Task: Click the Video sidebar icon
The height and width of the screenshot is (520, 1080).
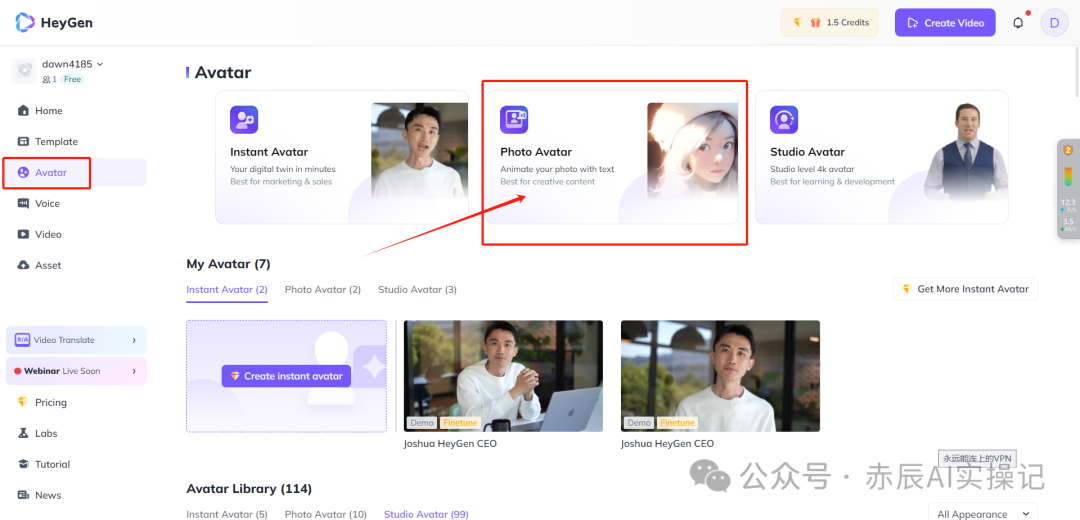Action: [x=23, y=235]
